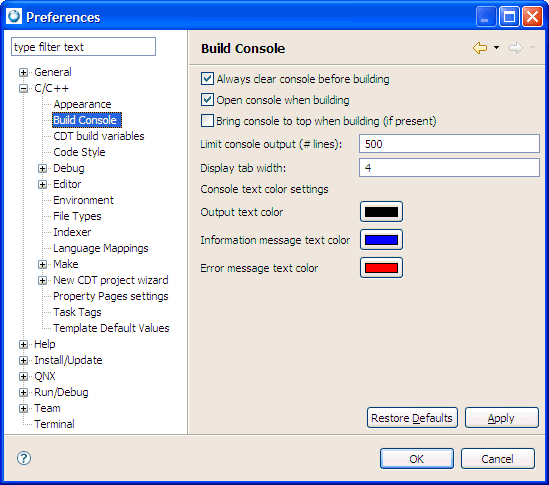Expand New CDT project wizard node
The image size is (549, 485).
(x=42, y=280)
